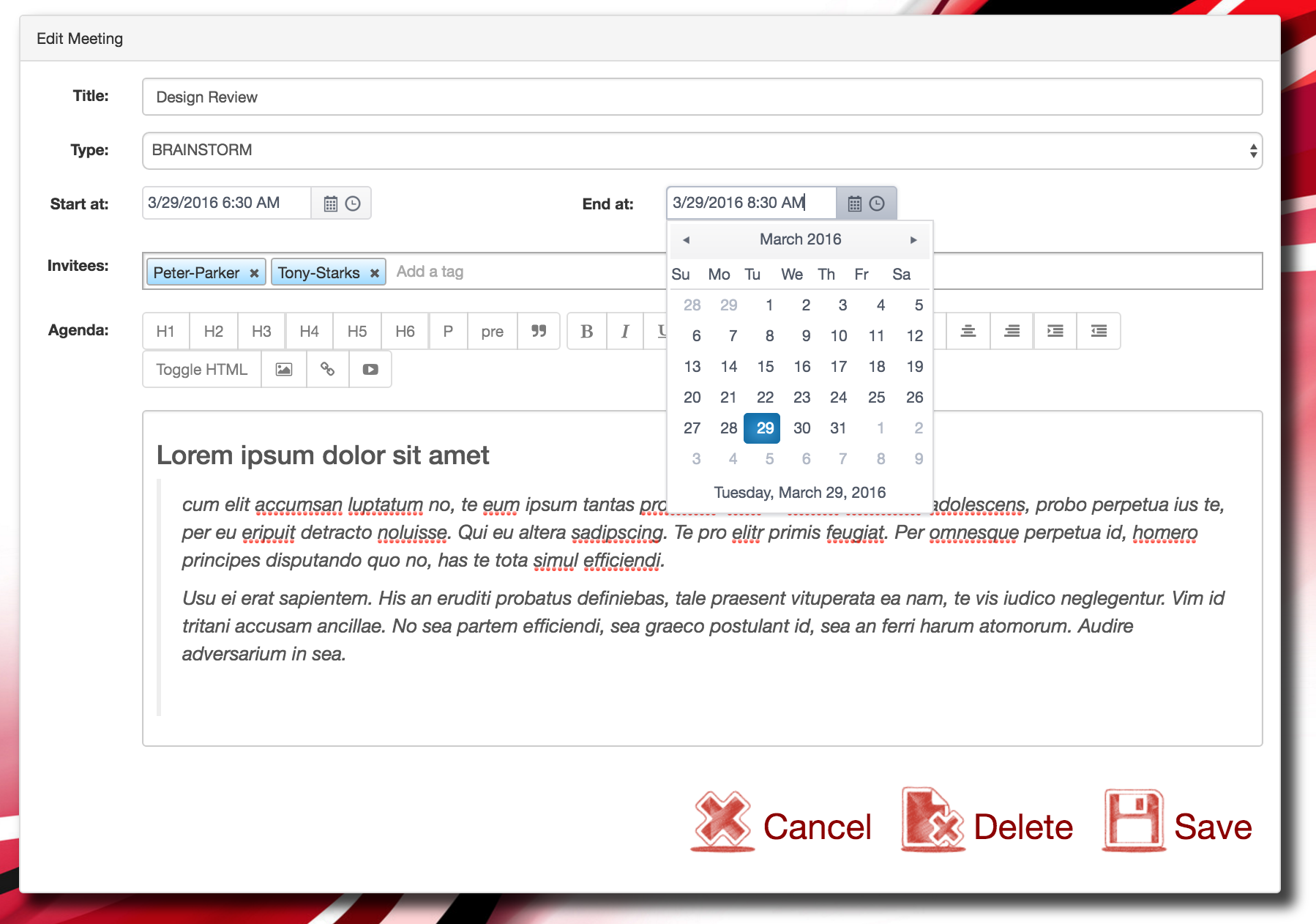Apply pre formatted text style
Viewport: 1316px width, 924px height.
coord(493,331)
